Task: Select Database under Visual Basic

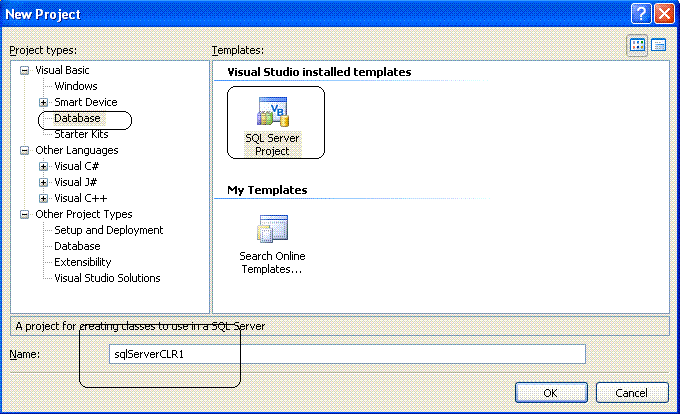Action: tap(77, 118)
